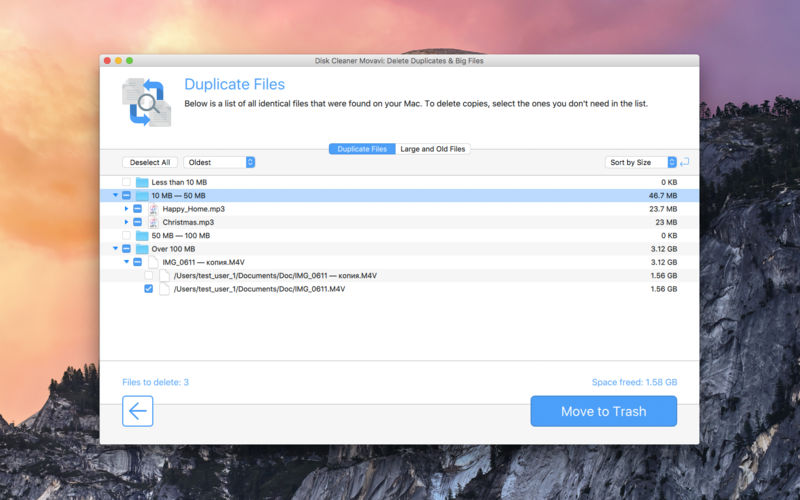Click the 23 MB size value
This screenshot has height=500, width=800.
pos(666,222)
